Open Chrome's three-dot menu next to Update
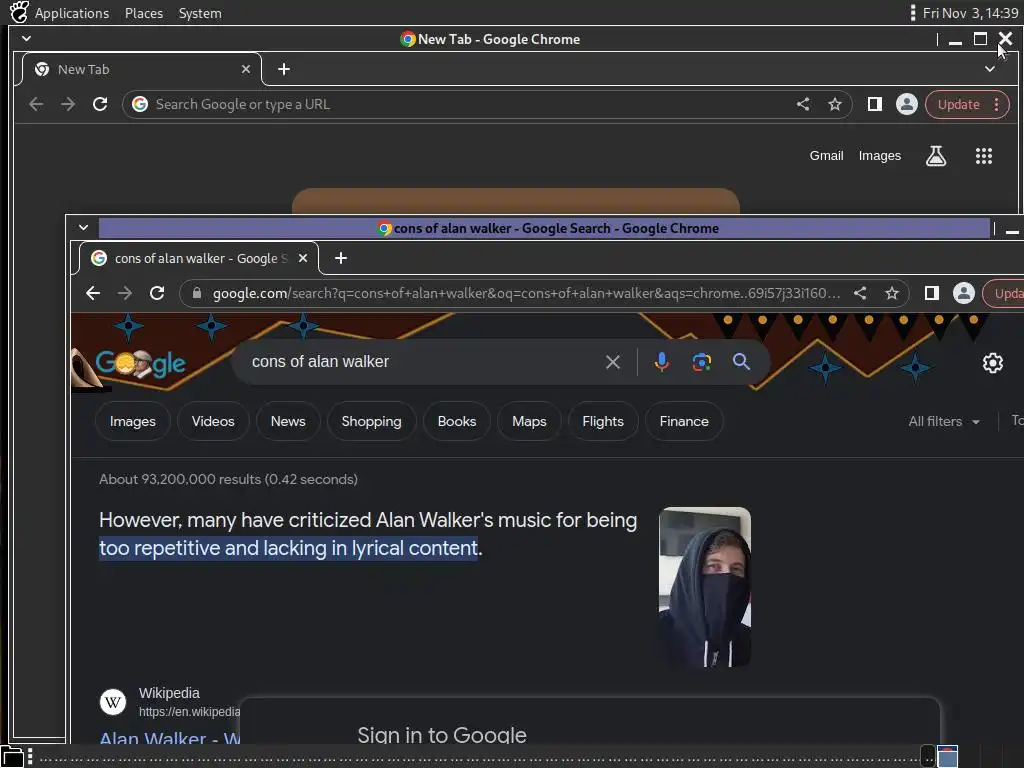Screen dimensions: 1024x768 pyautogui.click(x=996, y=104)
